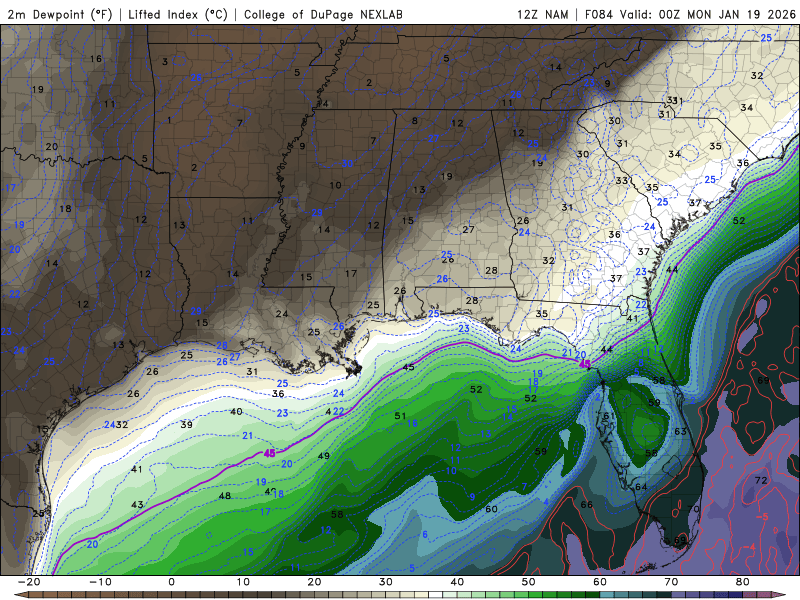Image resolution: width=800 pixels, height=600 pixels.
Task: Click the "30" label on the color scale
Action: click(x=386, y=582)
